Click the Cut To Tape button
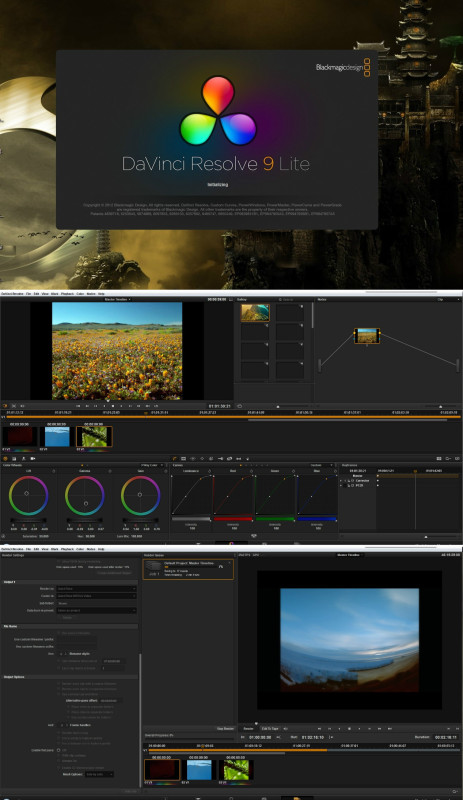The width and height of the screenshot is (463, 800). [x=270, y=729]
